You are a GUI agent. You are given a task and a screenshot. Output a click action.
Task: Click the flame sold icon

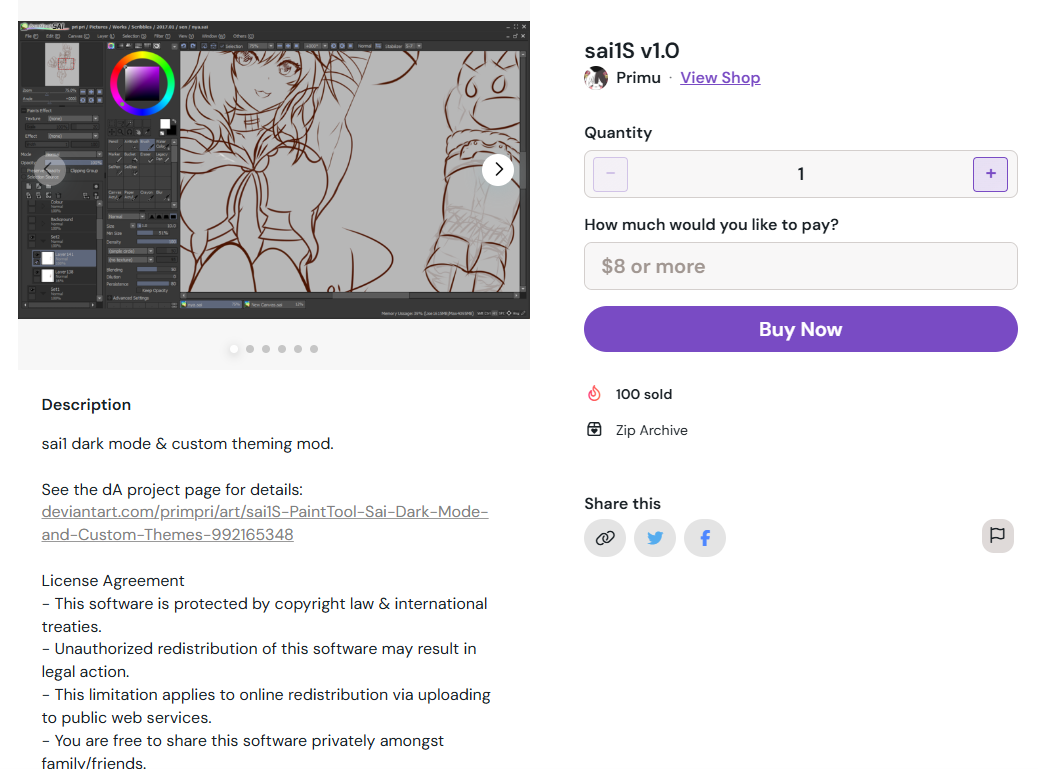click(x=594, y=394)
